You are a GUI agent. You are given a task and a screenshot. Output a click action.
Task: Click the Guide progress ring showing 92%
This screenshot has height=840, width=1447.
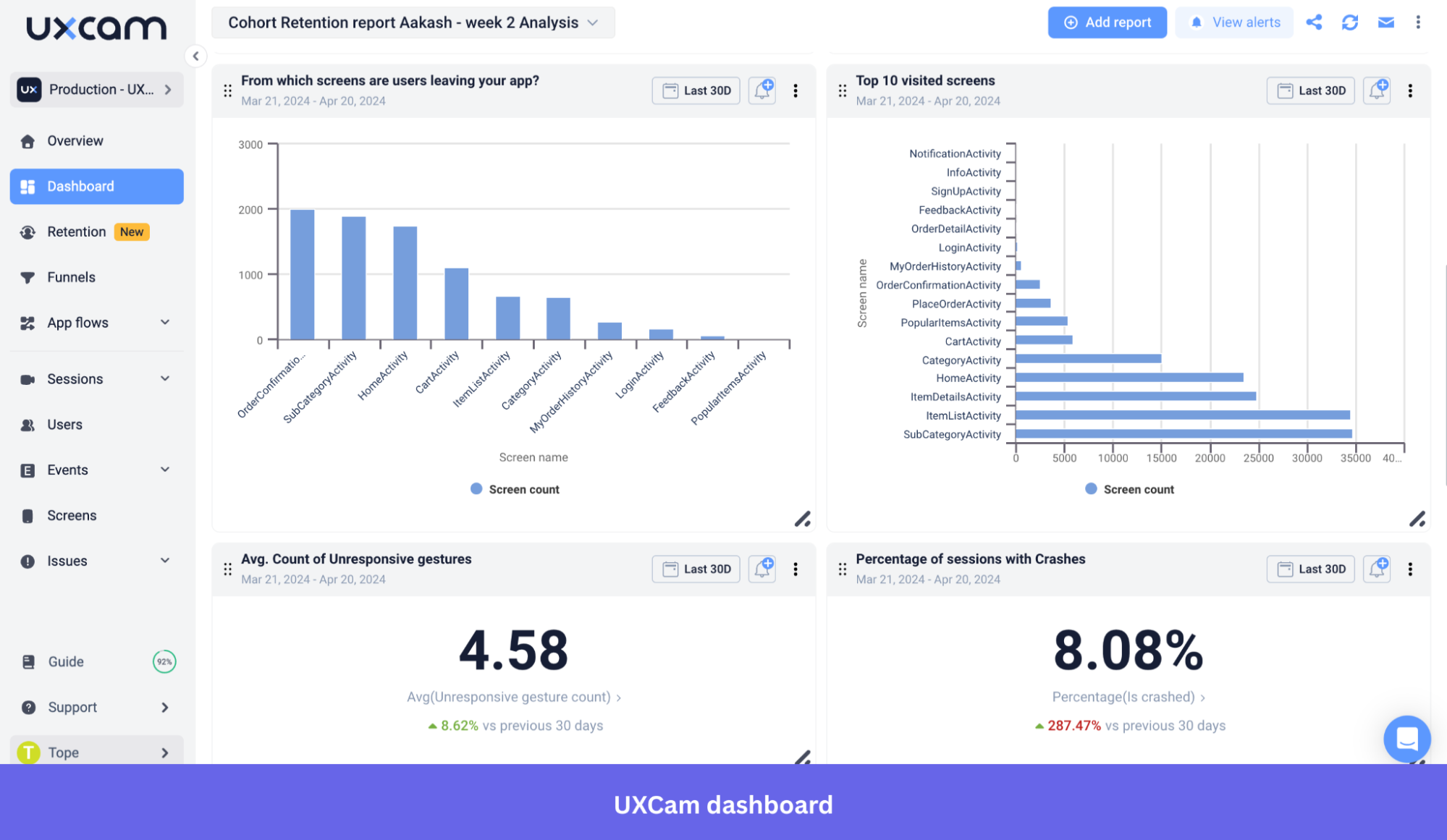click(x=164, y=661)
